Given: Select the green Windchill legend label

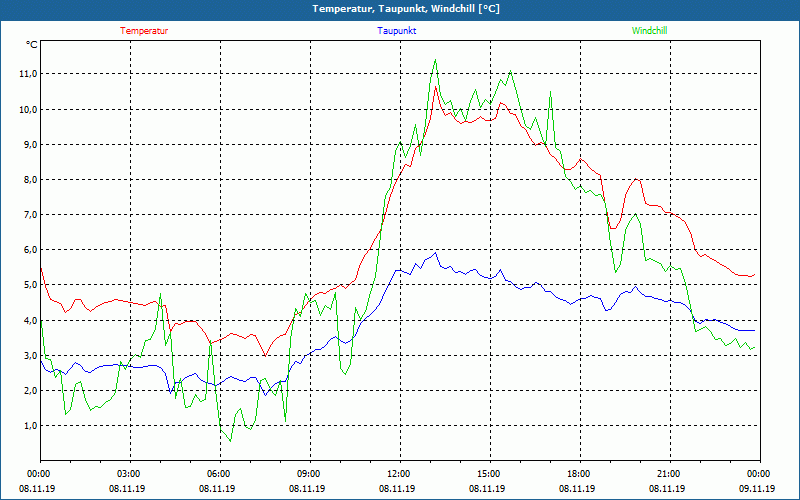Looking at the screenshot, I should [x=649, y=31].
